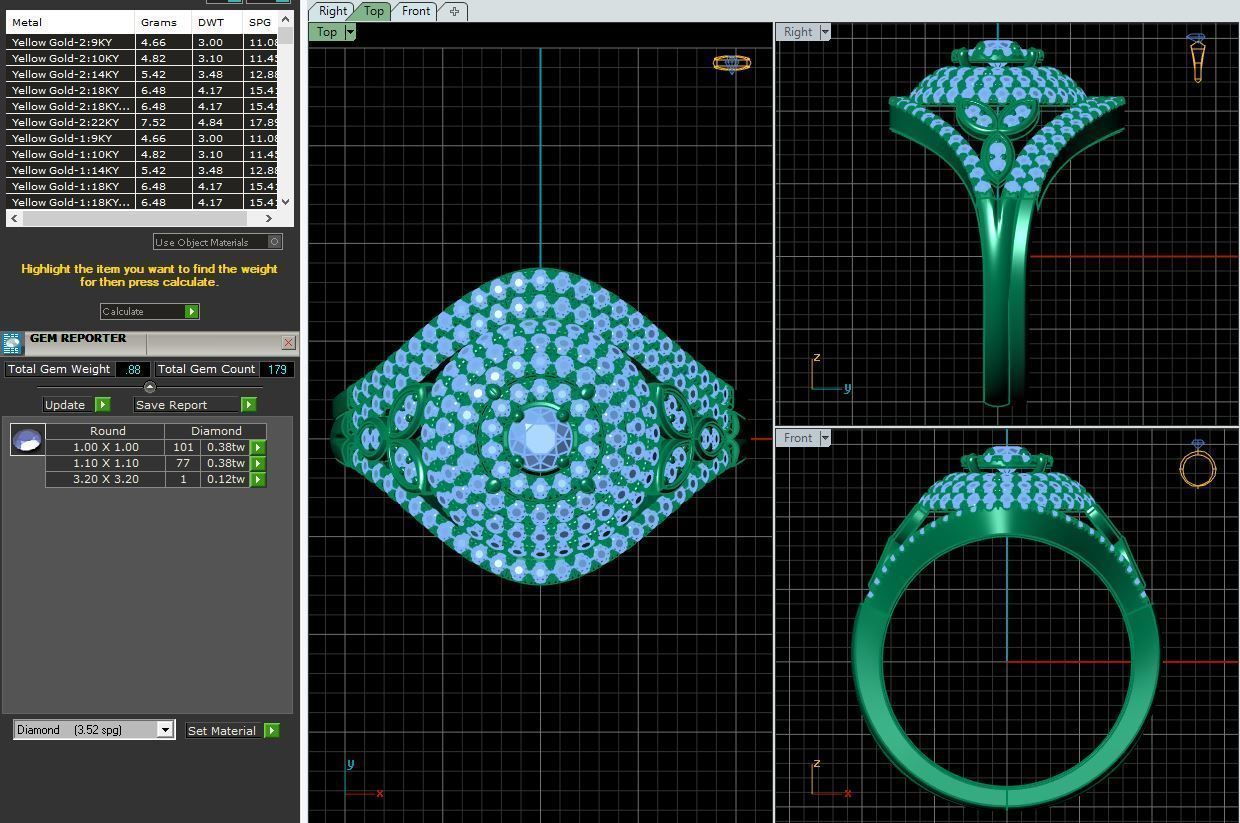Close the Gem Reporter panel
Screen dimensions: 1240x823
tap(289, 343)
